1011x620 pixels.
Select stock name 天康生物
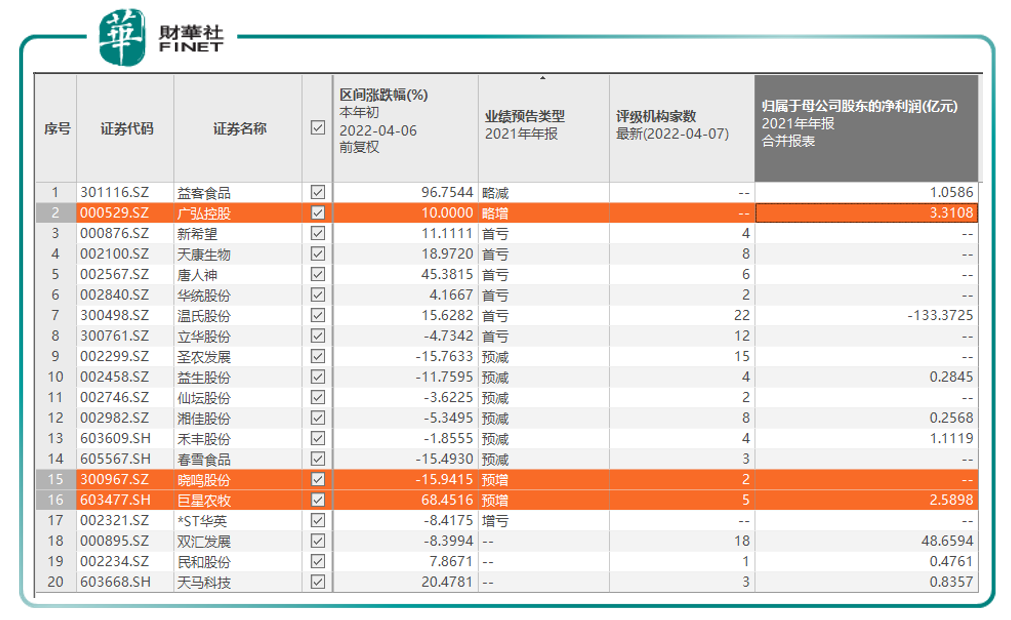tap(204, 255)
